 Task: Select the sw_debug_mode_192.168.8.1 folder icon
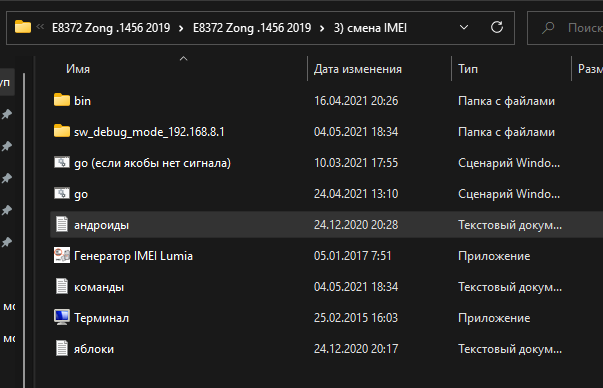(62, 131)
